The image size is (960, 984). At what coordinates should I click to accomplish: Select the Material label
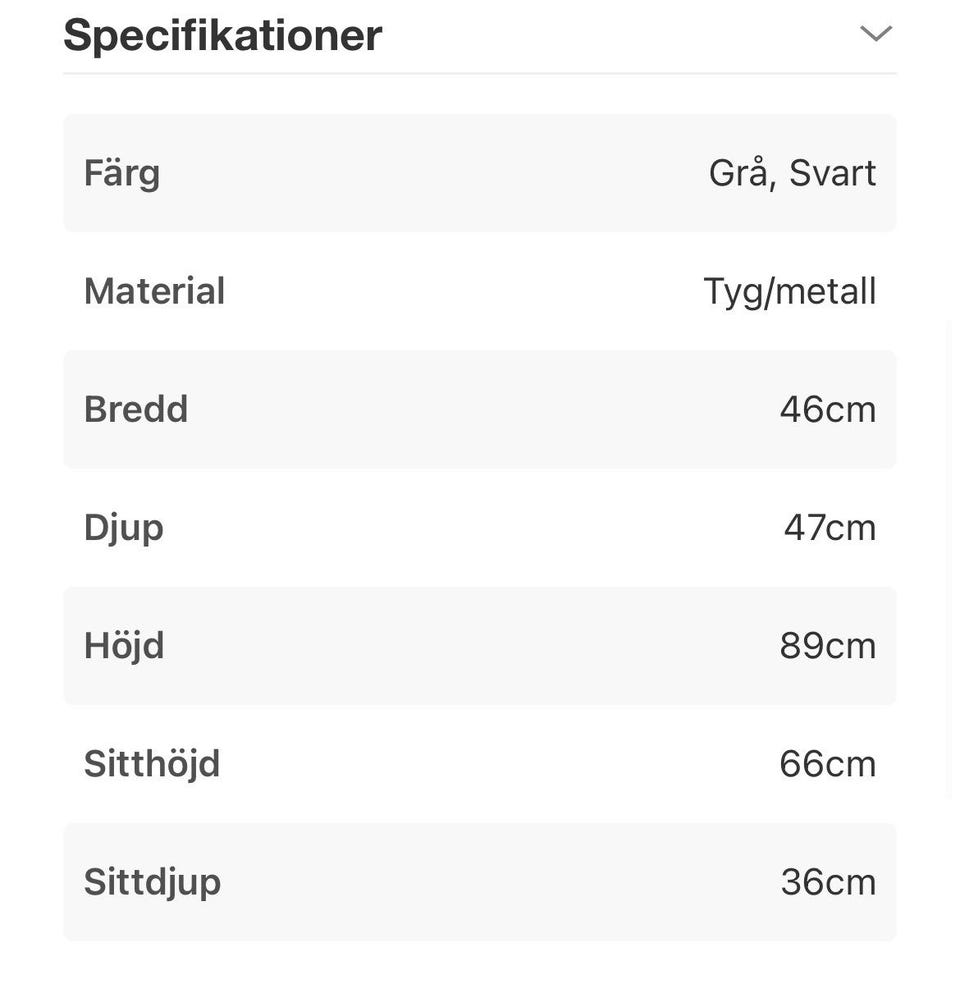tap(154, 291)
